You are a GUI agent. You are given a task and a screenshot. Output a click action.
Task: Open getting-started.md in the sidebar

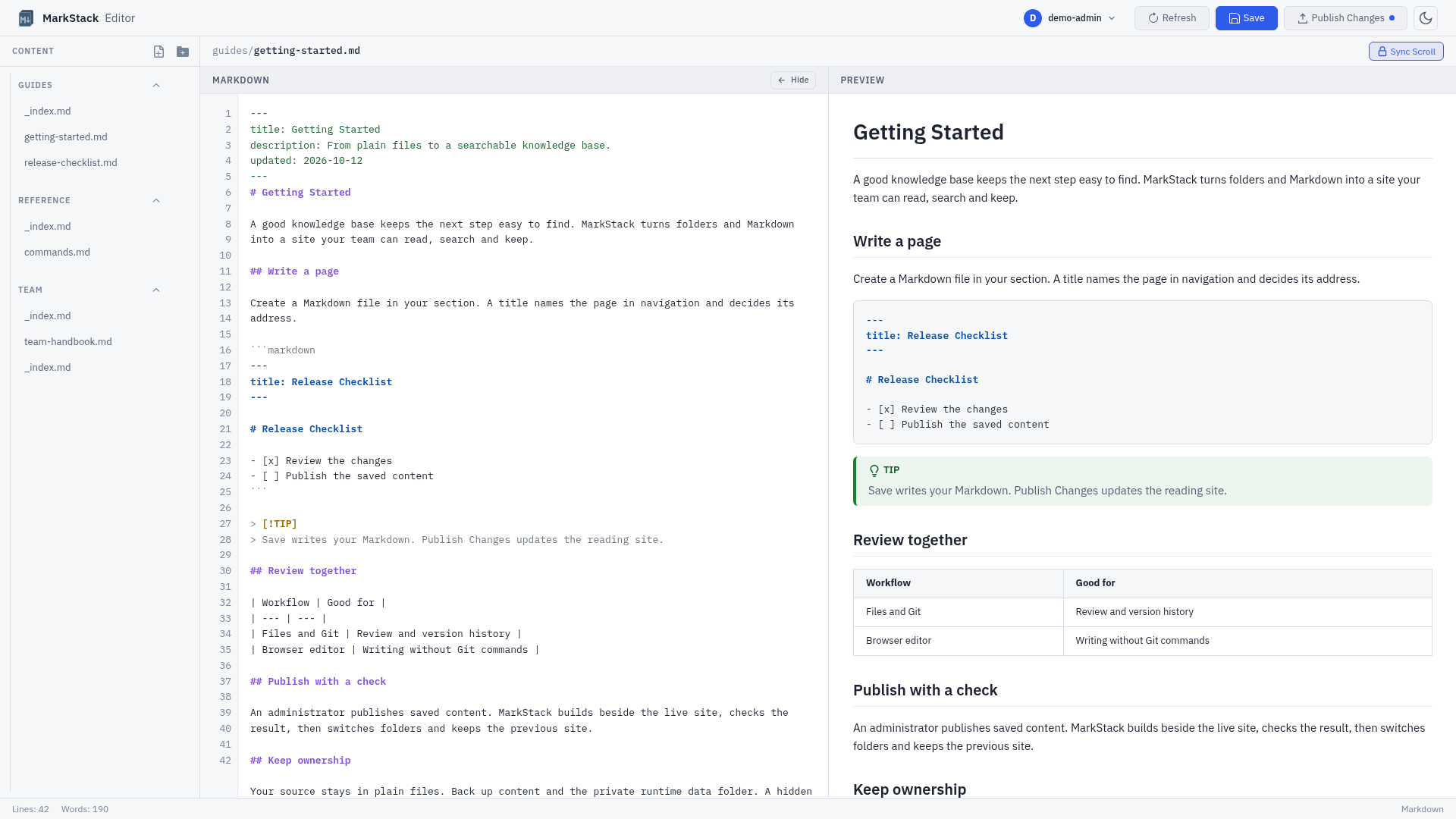[66, 137]
